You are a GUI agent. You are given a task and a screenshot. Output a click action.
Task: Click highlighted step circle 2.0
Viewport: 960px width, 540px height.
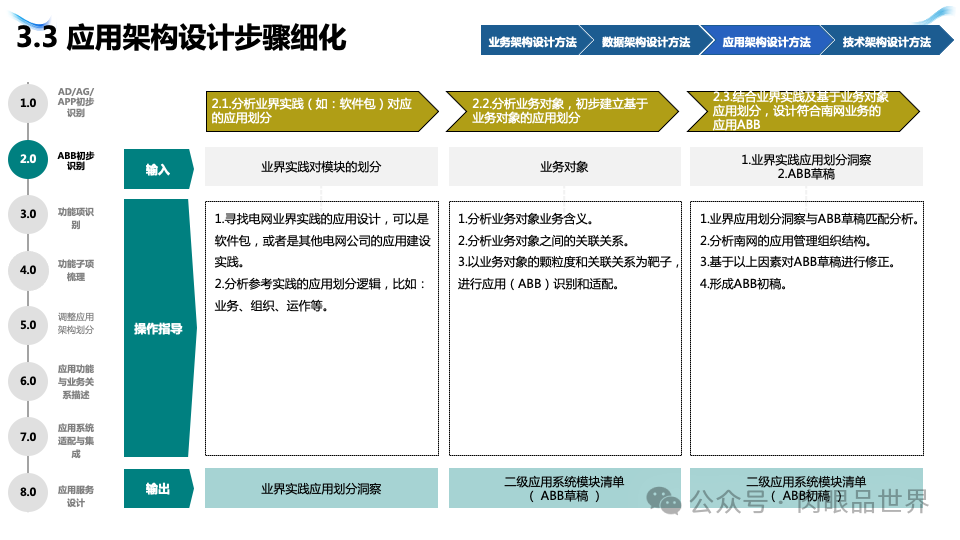coord(28,159)
